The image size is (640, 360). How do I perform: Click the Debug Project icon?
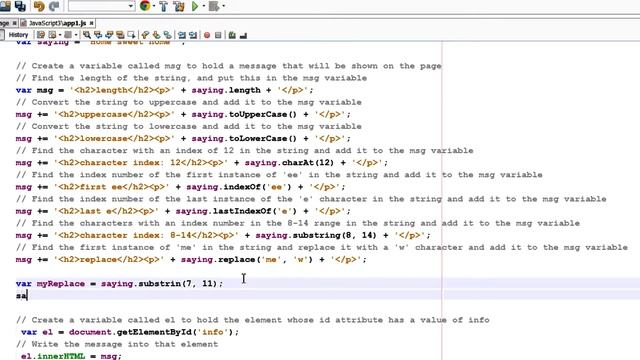point(214,6)
